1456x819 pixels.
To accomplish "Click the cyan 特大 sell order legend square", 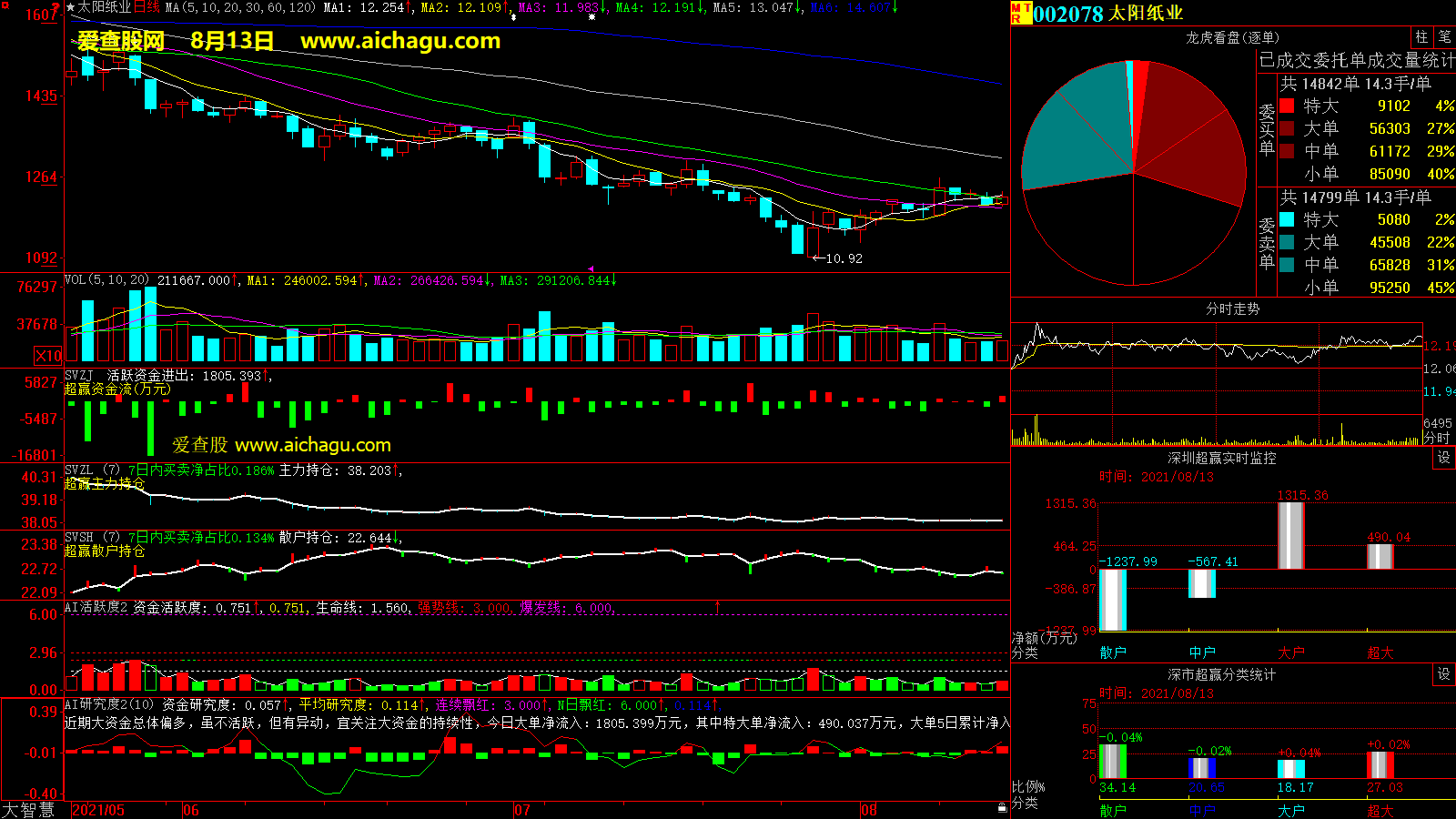I will click(x=1287, y=220).
